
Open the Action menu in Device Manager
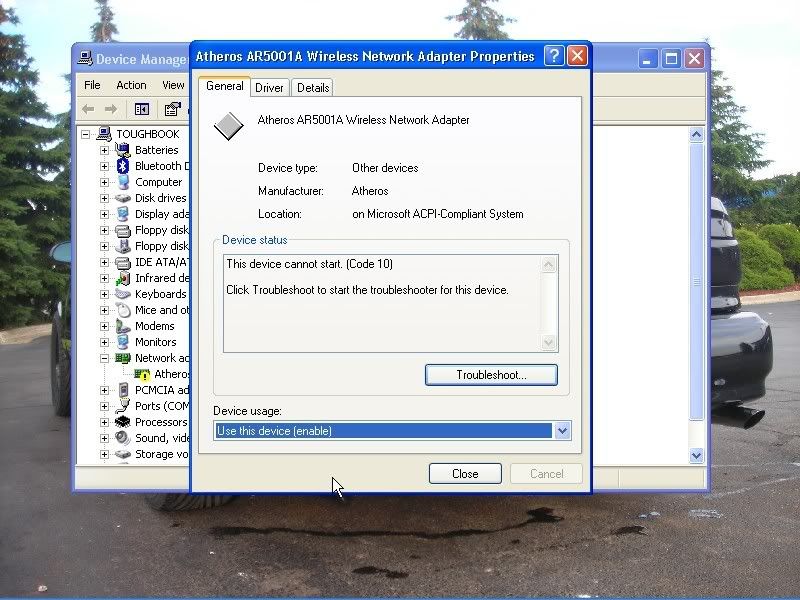(x=131, y=85)
